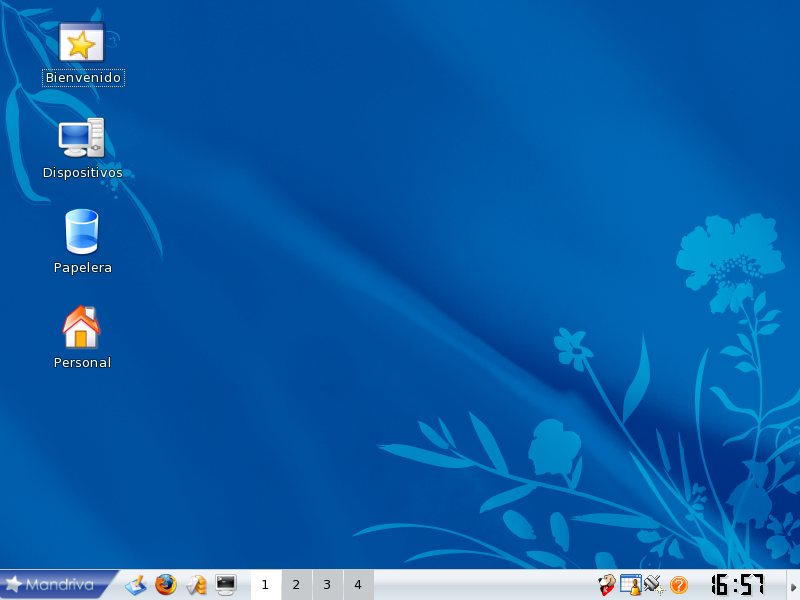800x600 pixels.
Task: Launch Firefox from the panel
Action: (x=166, y=585)
